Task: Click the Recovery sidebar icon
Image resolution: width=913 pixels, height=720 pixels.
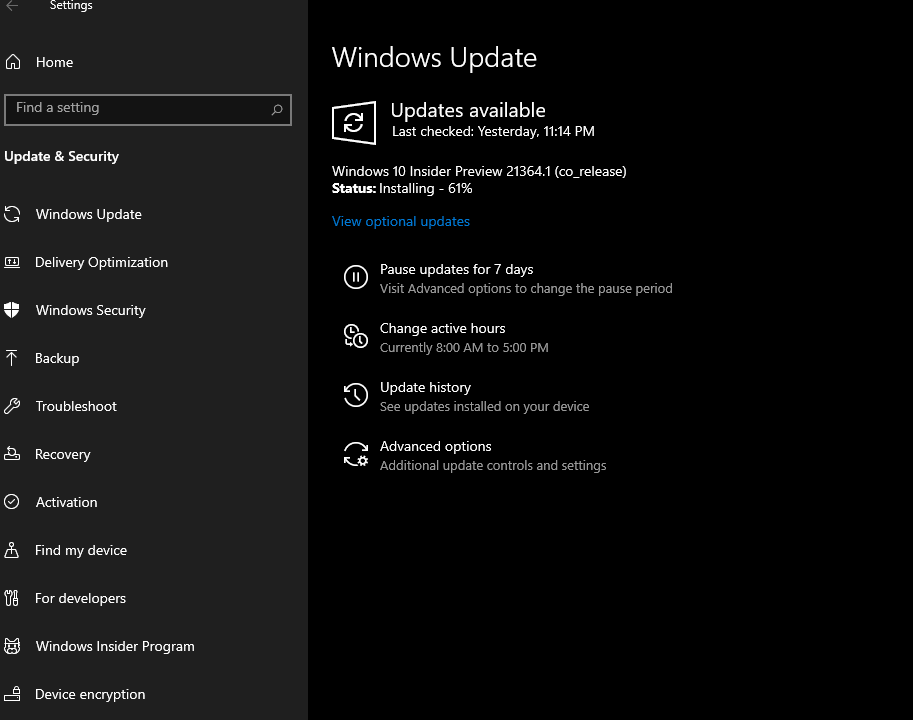Action: 13,454
